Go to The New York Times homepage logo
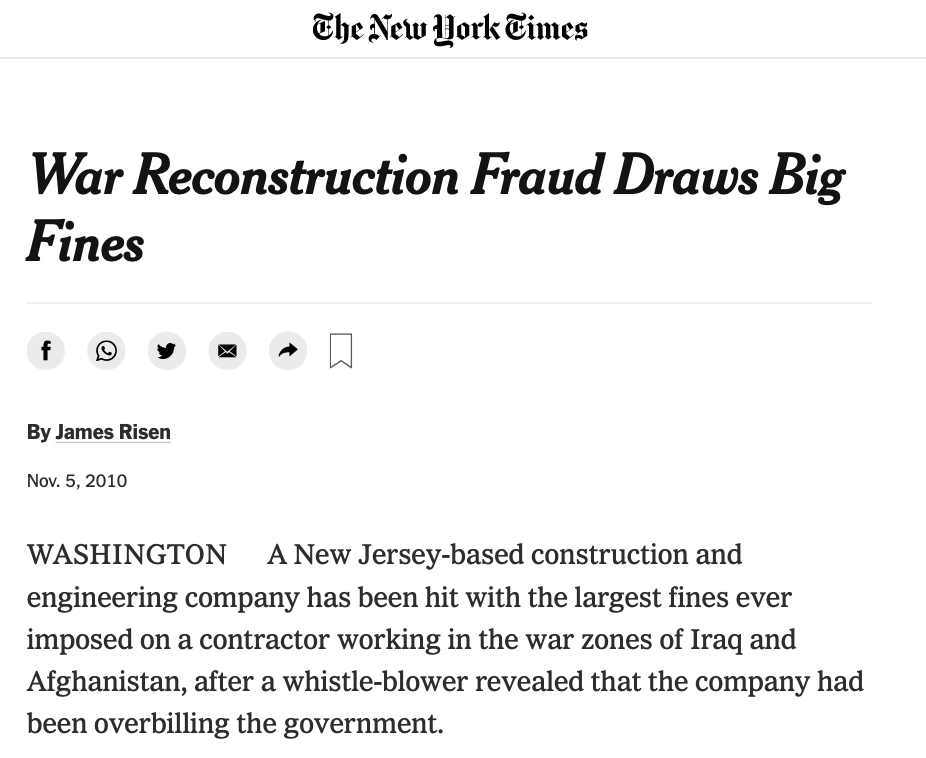926x758 pixels. click(450, 28)
